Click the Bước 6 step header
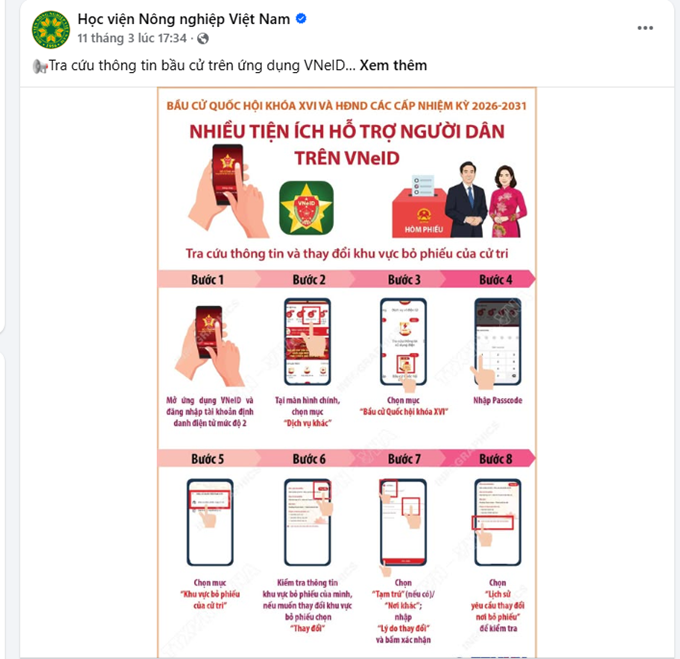 click(309, 459)
